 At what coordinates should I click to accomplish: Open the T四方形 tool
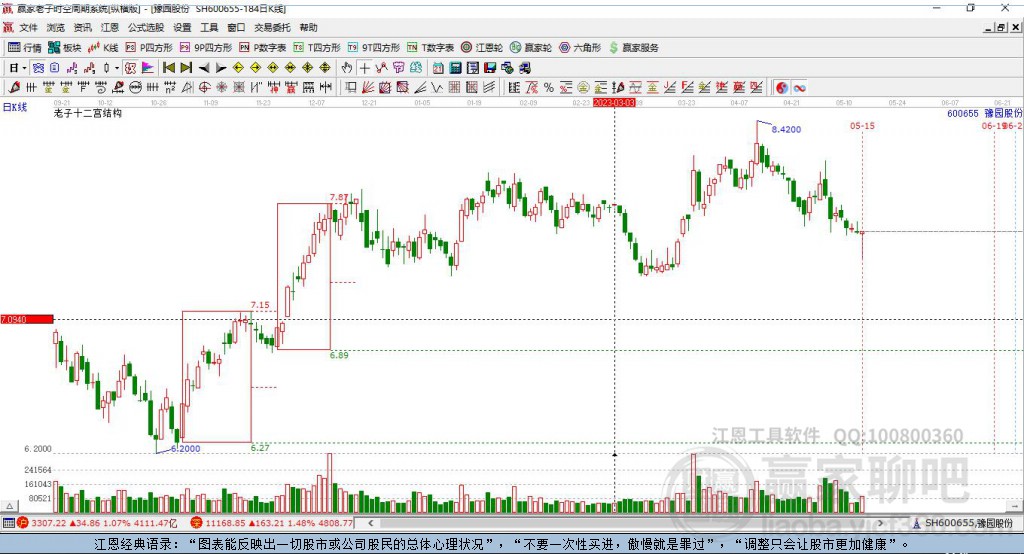[x=317, y=48]
